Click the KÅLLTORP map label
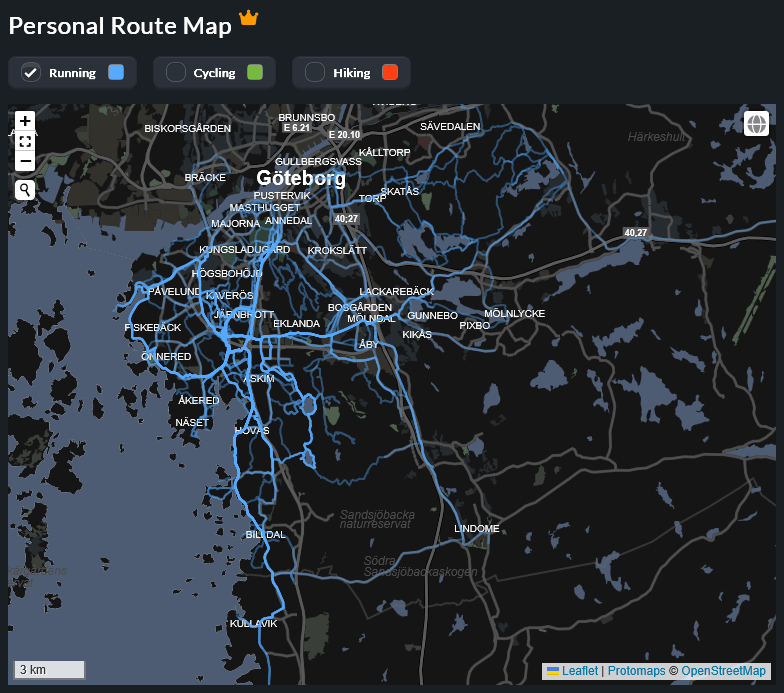The height and width of the screenshot is (693, 784). (384, 152)
